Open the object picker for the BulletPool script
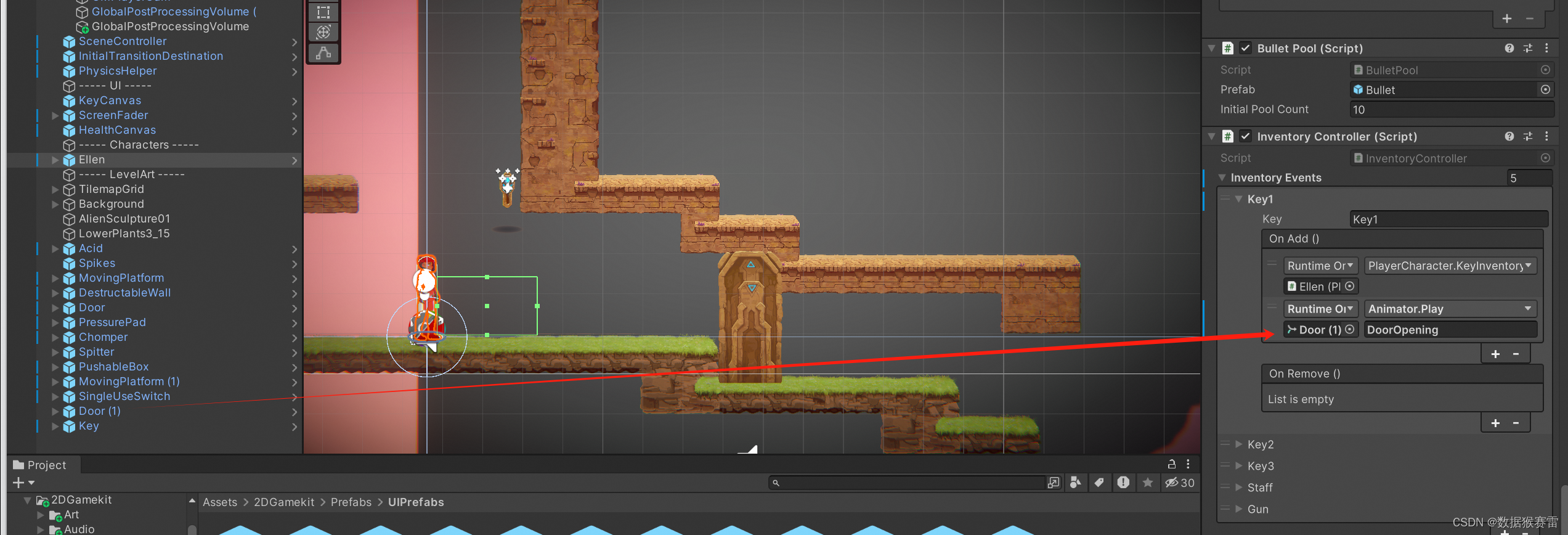Image resolution: width=1568 pixels, height=535 pixels. [1545, 70]
